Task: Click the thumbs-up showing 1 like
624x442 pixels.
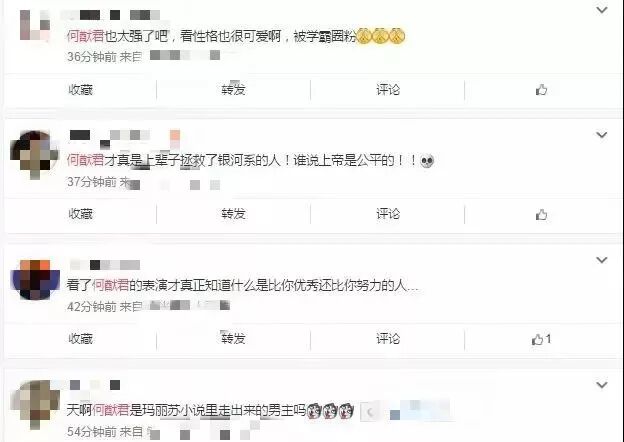Action: [541, 339]
